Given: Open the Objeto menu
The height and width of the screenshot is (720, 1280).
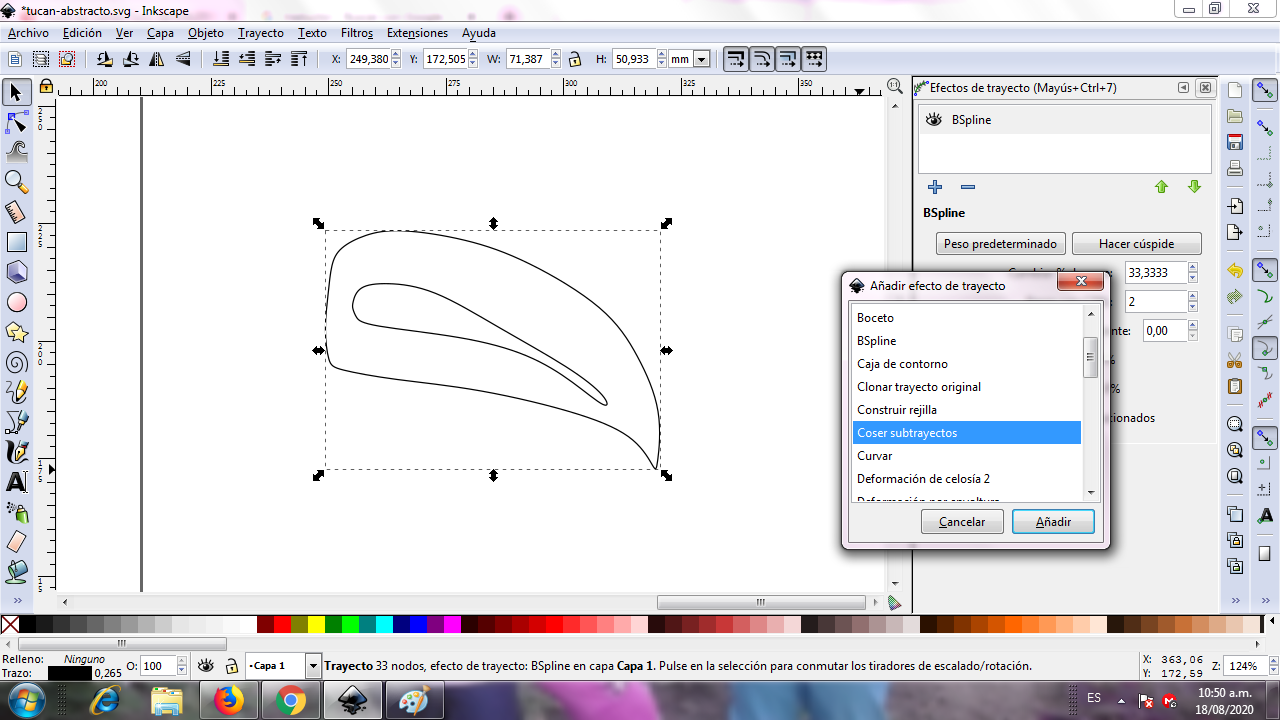Looking at the screenshot, I should [x=206, y=33].
